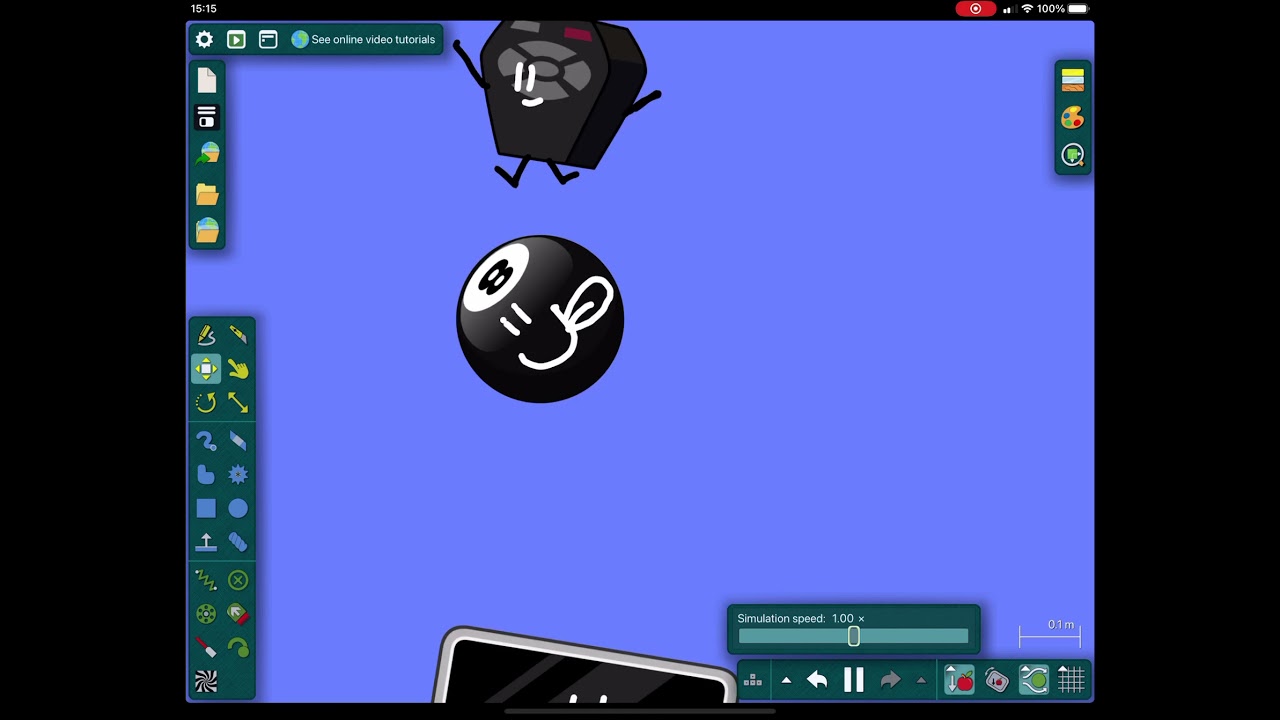The image size is (1280, 720).
Task: Select the Chain tool
Action: coord(238,542)
